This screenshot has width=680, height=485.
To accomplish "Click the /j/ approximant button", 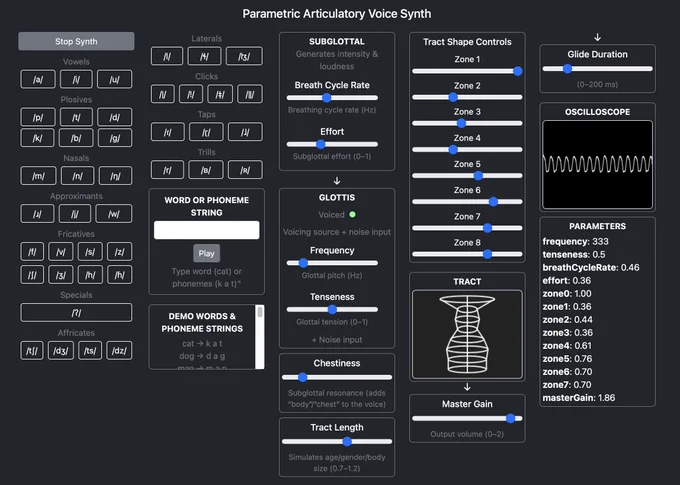I will [75, 213].
